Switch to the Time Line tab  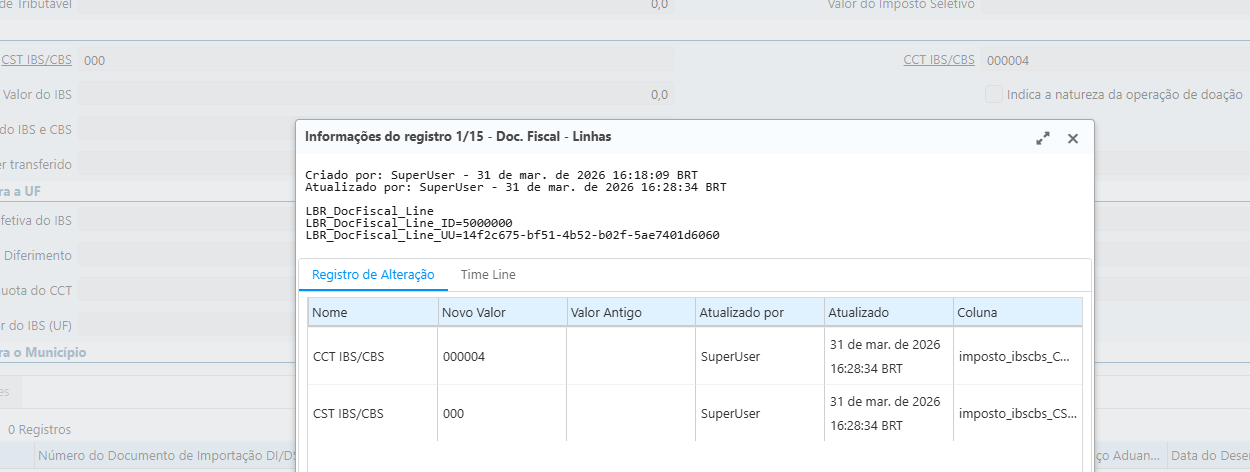(487, 275)
